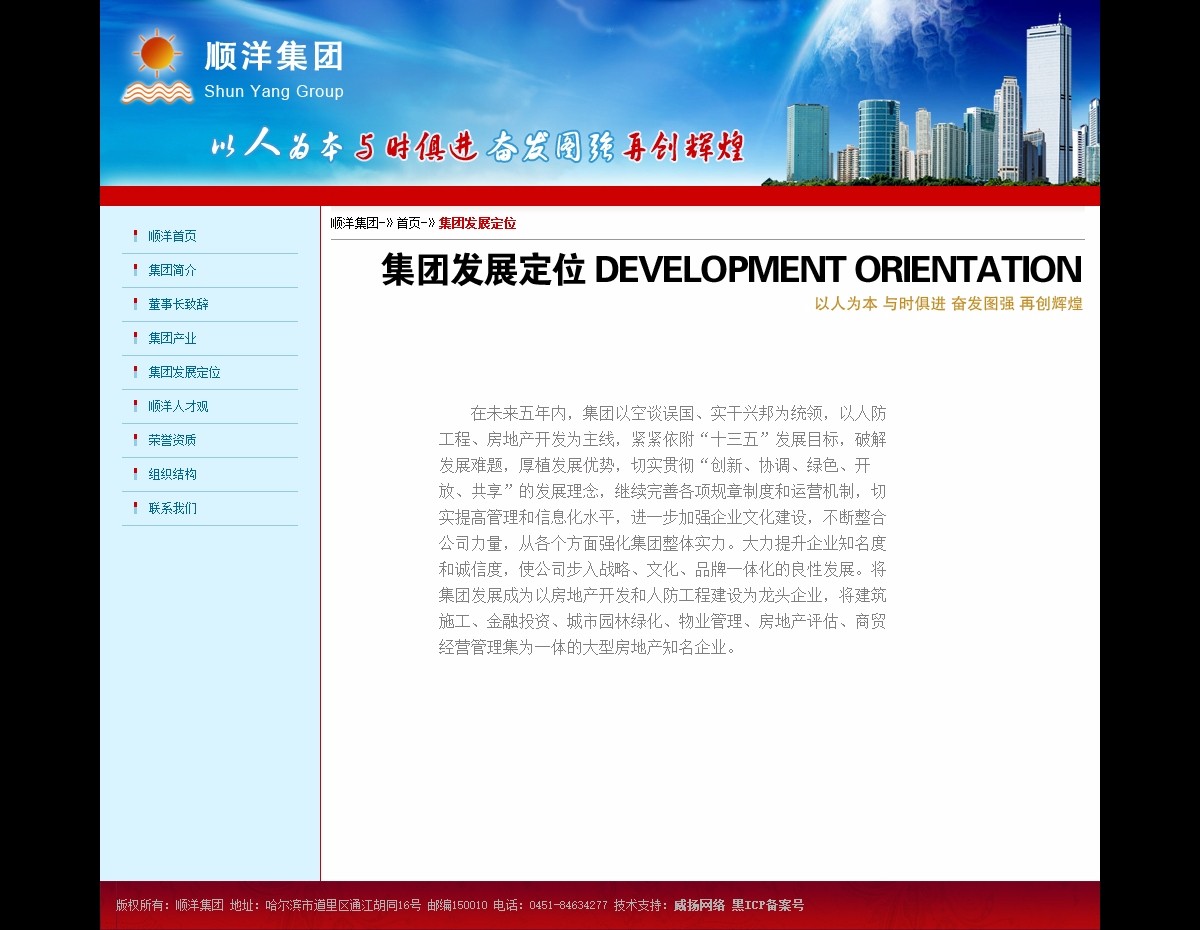
Task: Click the 顺洋集团 breadcrumb link
Action: [356, 223]
